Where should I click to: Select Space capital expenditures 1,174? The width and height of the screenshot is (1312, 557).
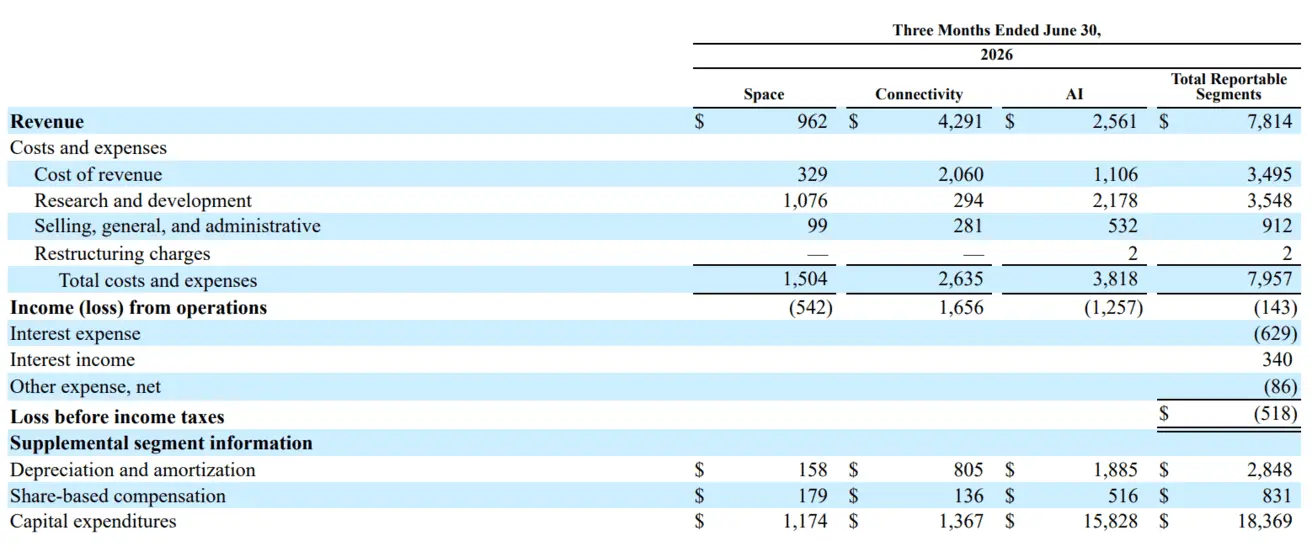[x=805, y=522]
